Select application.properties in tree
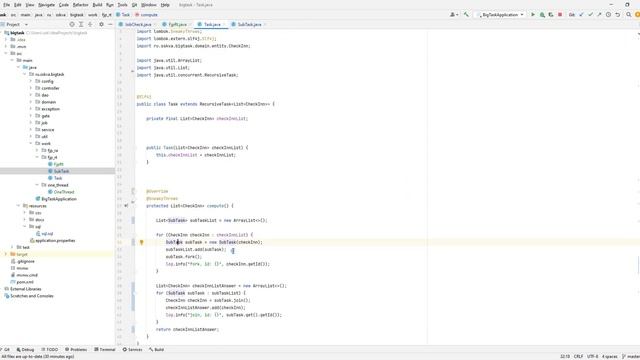The width and height of the screenshot is (640, 360). [x=55, y=241]
